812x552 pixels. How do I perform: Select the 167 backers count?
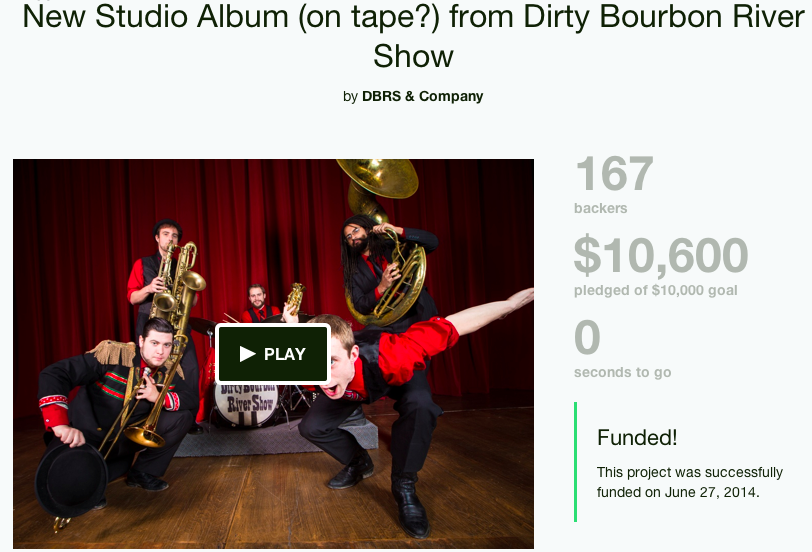coord(614,173)
